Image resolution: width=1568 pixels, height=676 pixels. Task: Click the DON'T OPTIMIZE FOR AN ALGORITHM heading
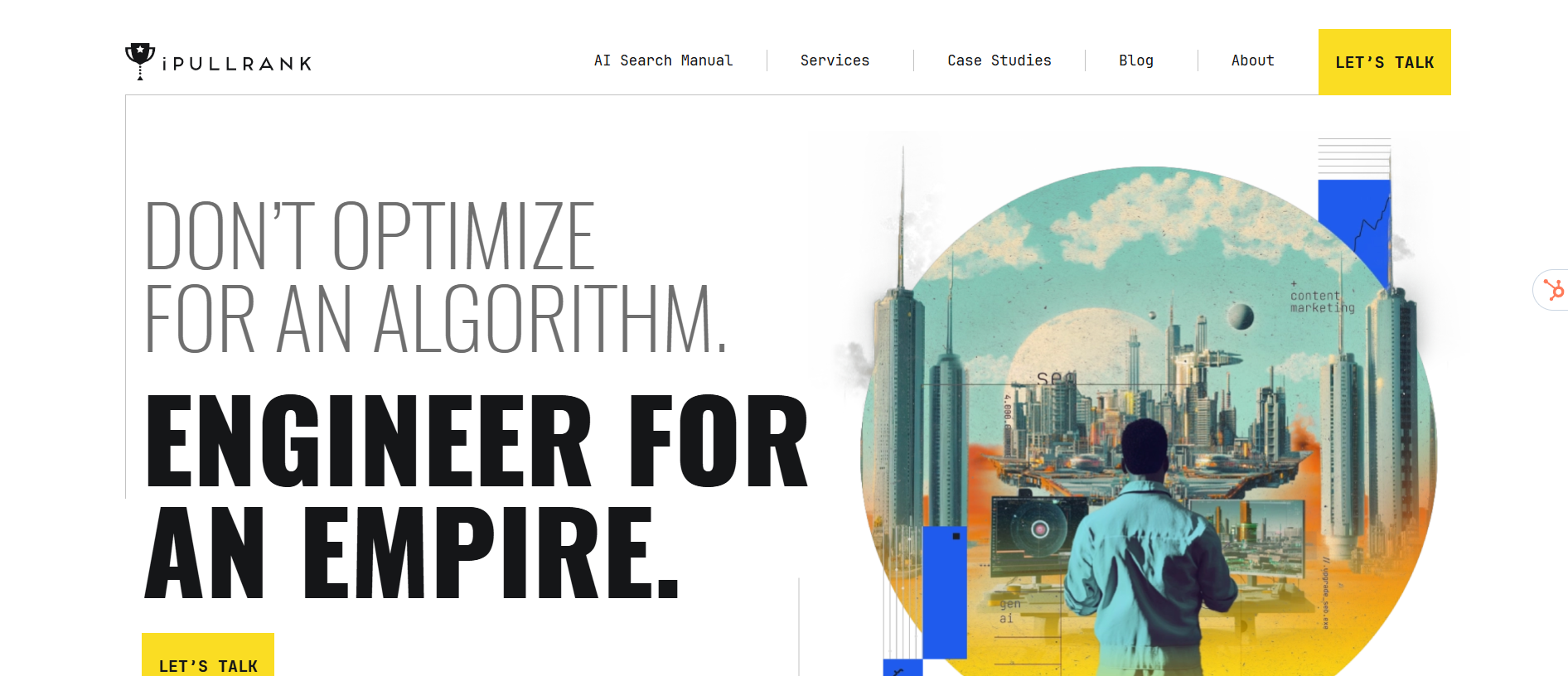pyautogui.click(x=436, y=277)
